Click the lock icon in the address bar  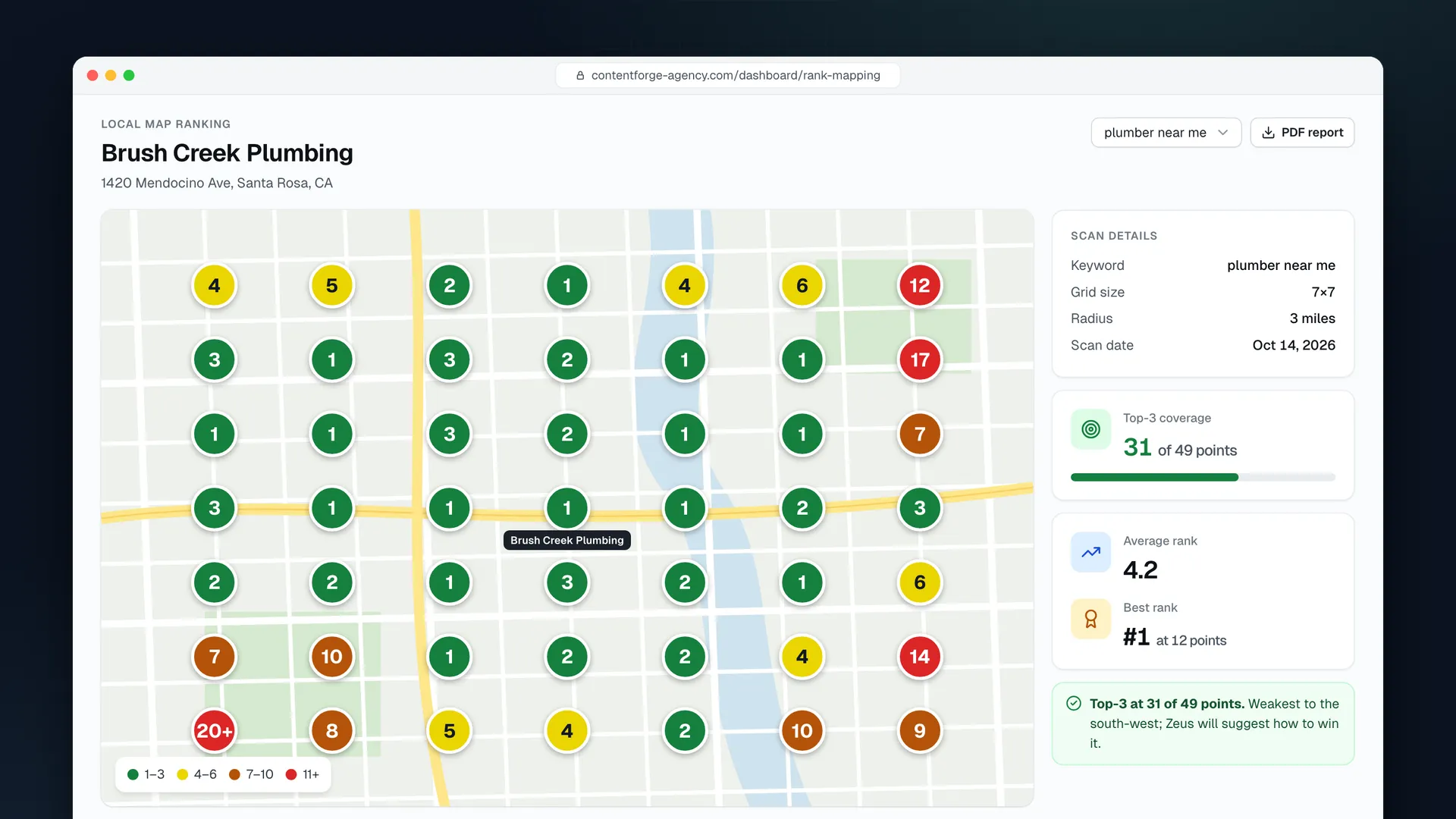click(x=580, y=76)
